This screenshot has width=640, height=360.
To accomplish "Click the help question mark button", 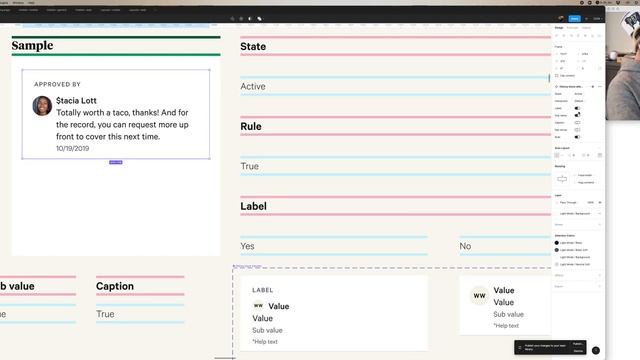I will [596, 350].
